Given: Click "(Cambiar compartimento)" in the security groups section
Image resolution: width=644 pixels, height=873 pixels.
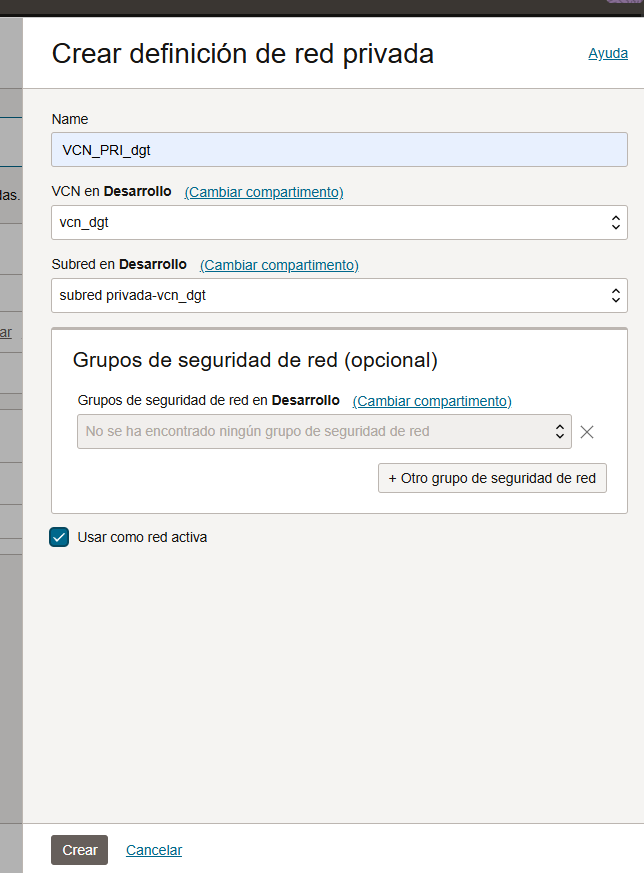Looking at the screenshot, I should pyautogui.click(x=431, y=400).
